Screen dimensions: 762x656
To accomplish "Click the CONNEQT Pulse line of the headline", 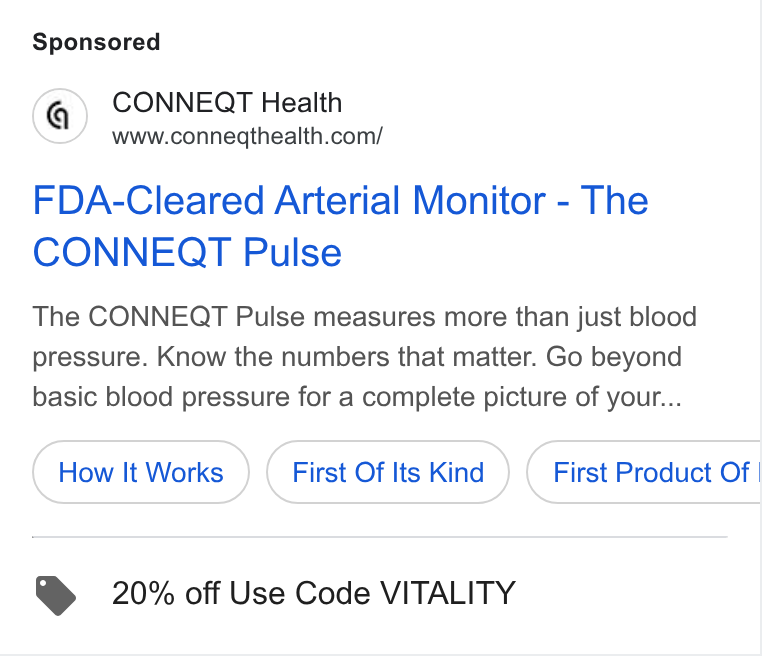I will (x=187, y=252).
